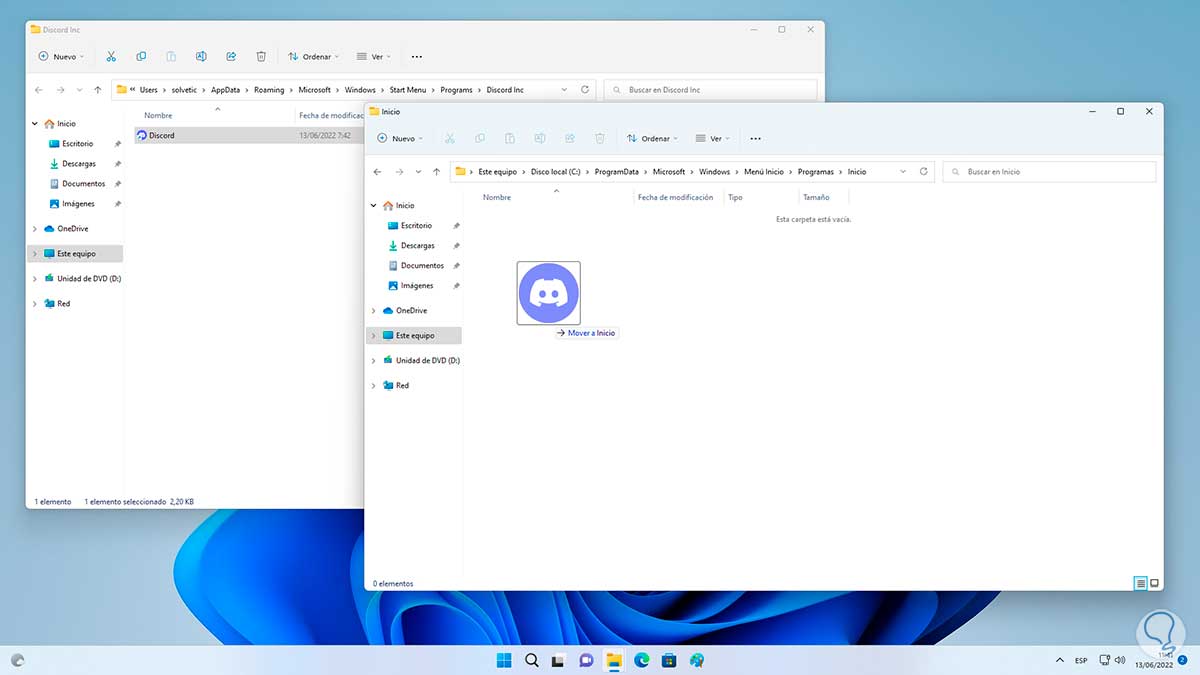The width and height of the screenshot is (1200, 675).
Task: Select the Discord shortcut file
Action: tap(161, 135)
